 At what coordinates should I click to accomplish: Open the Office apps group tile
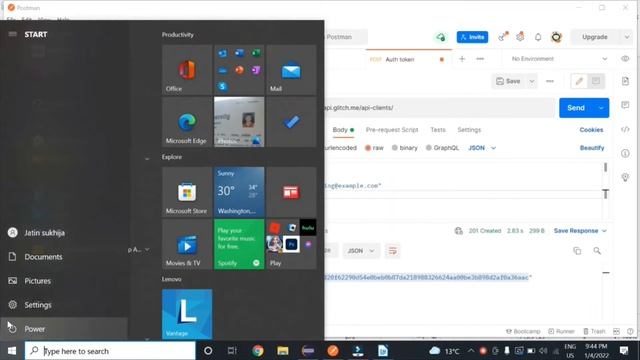click(x=239, y=70)
